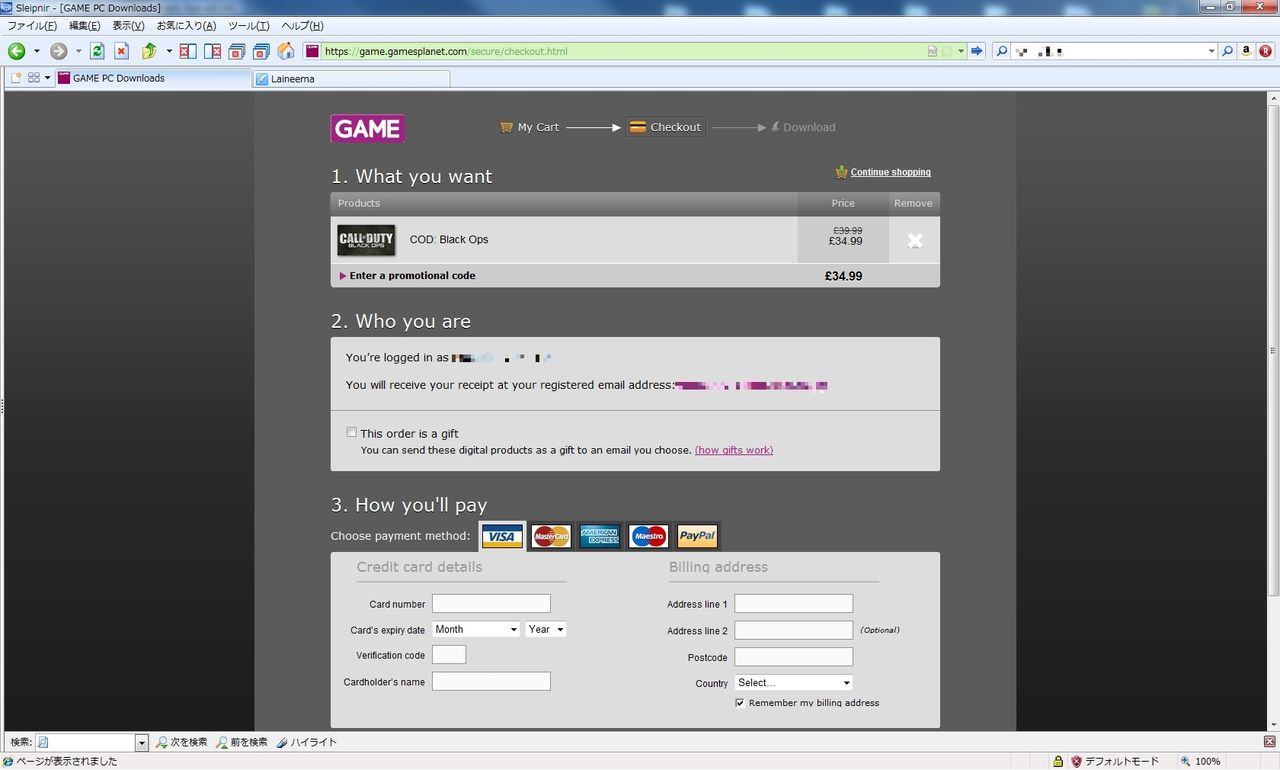This screenshot has width=1280, height=770.
Task: Click the search magnifier right of the search box
Action: pyautogui.click(x=1228, y=51)
